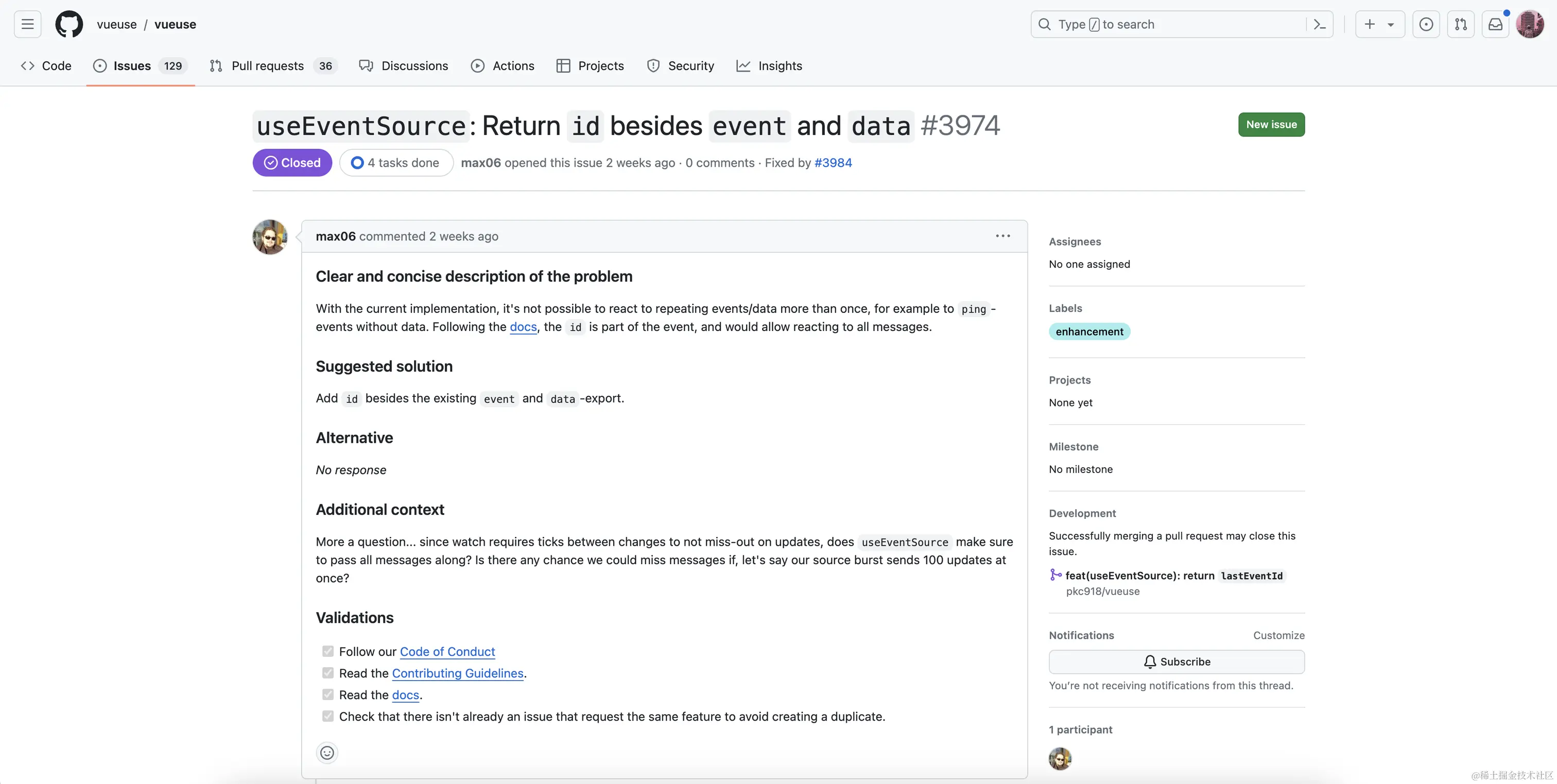Open the docs link in problem description
1557x784 pixels.
coord(523,326)
